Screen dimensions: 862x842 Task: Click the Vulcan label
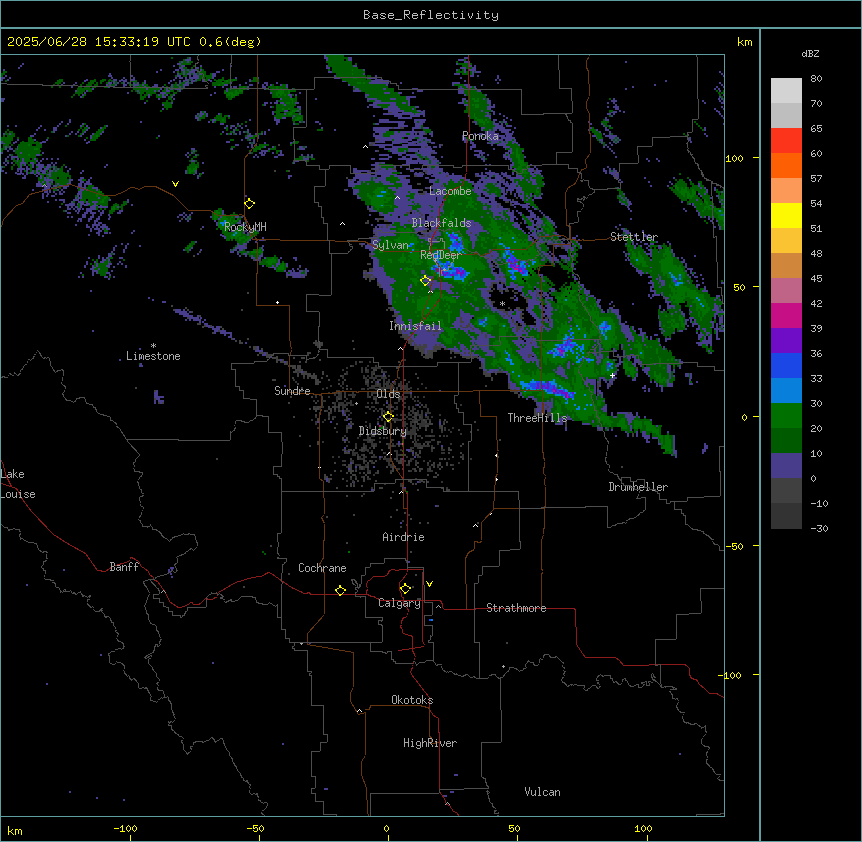pyautogui.click(x=543, y=792)
